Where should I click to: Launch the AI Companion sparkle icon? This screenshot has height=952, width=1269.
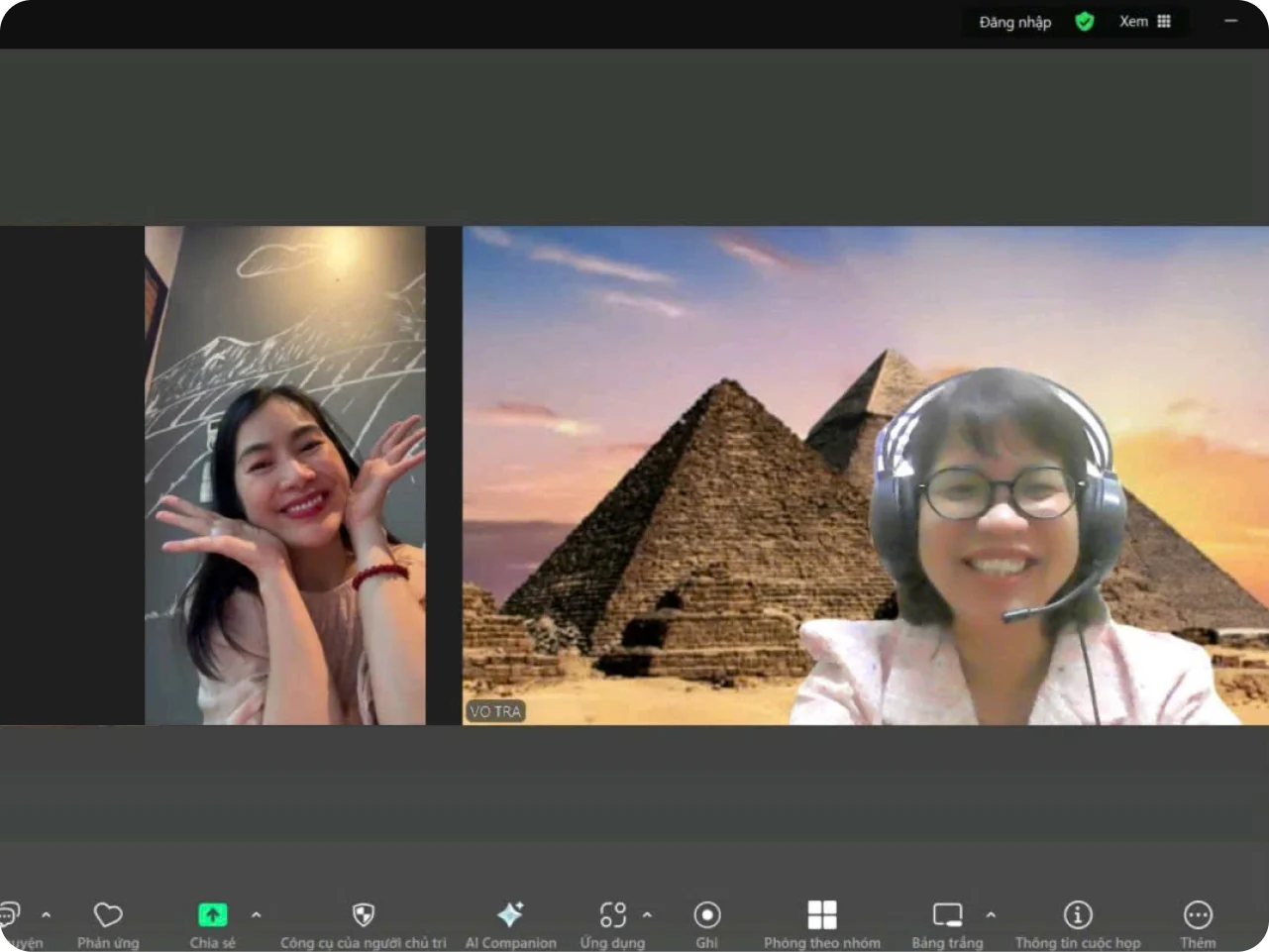coord(510,915)
